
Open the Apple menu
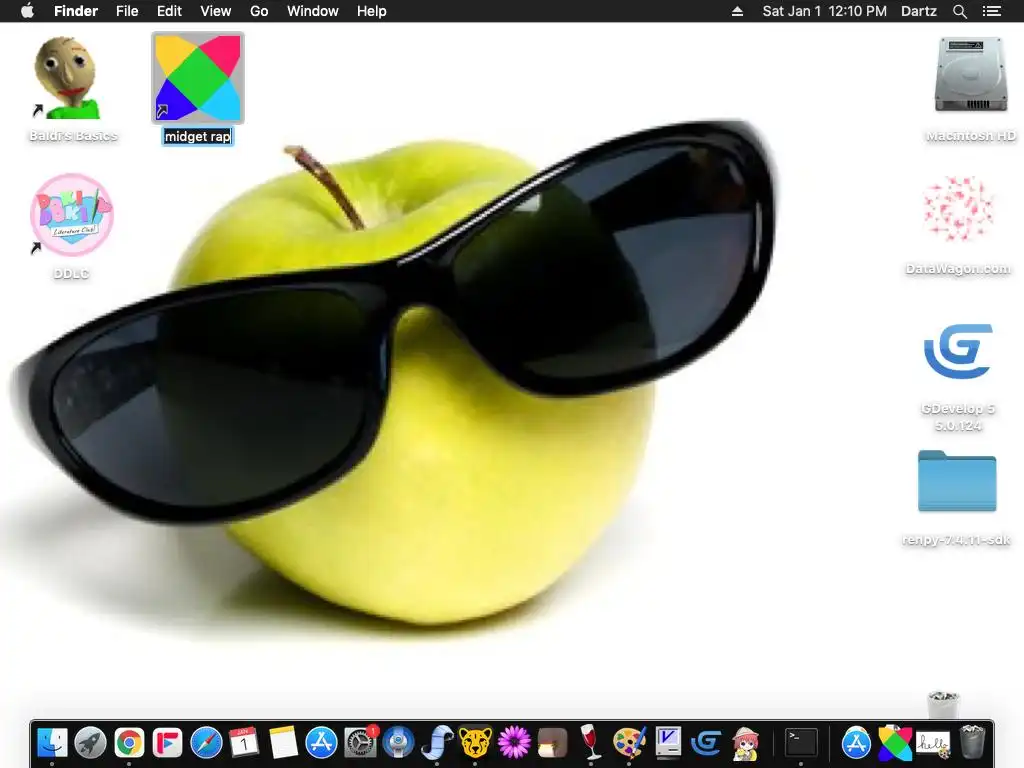(27, 11)
